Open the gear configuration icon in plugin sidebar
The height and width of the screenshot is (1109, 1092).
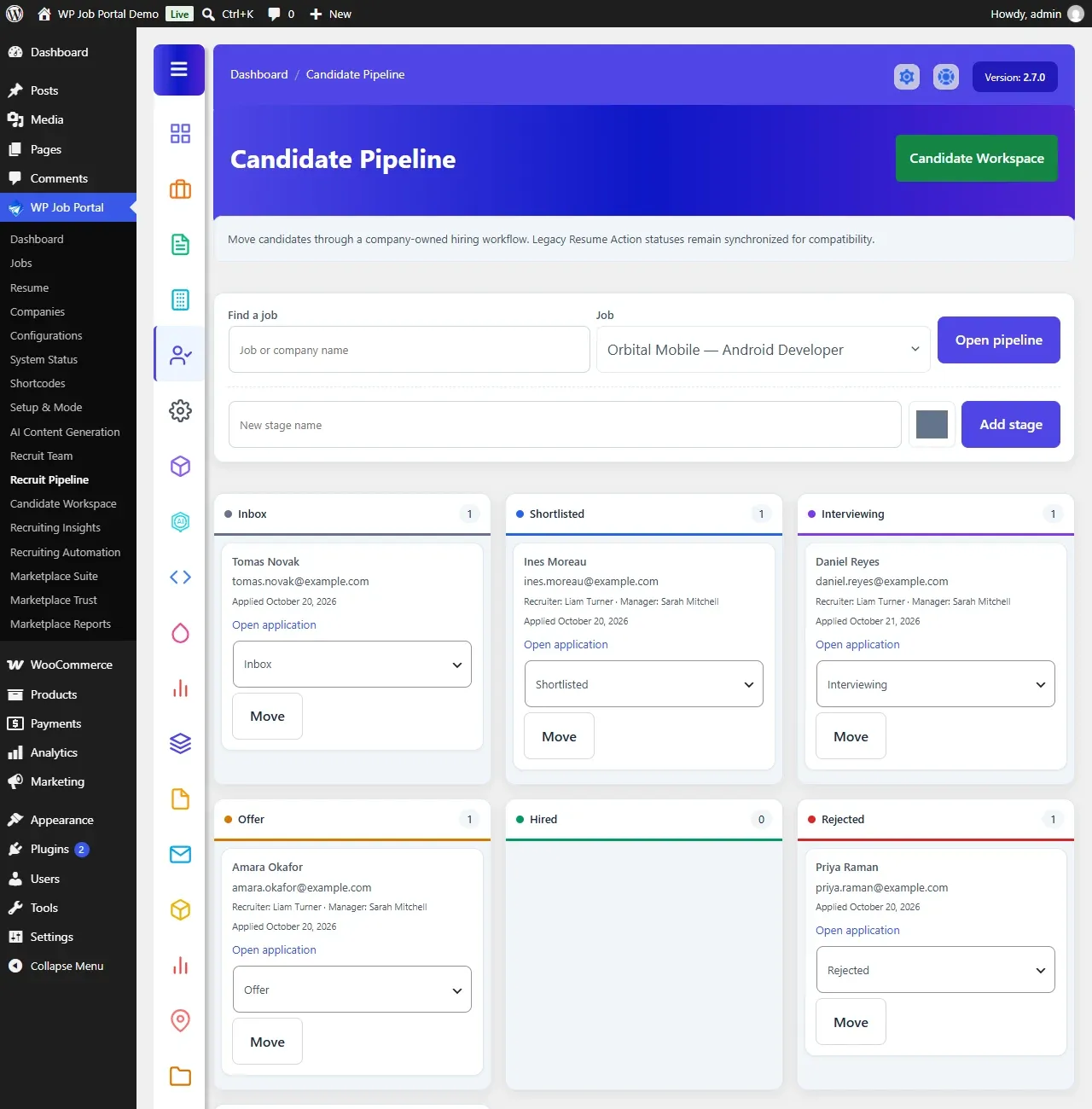coord(180,410)
